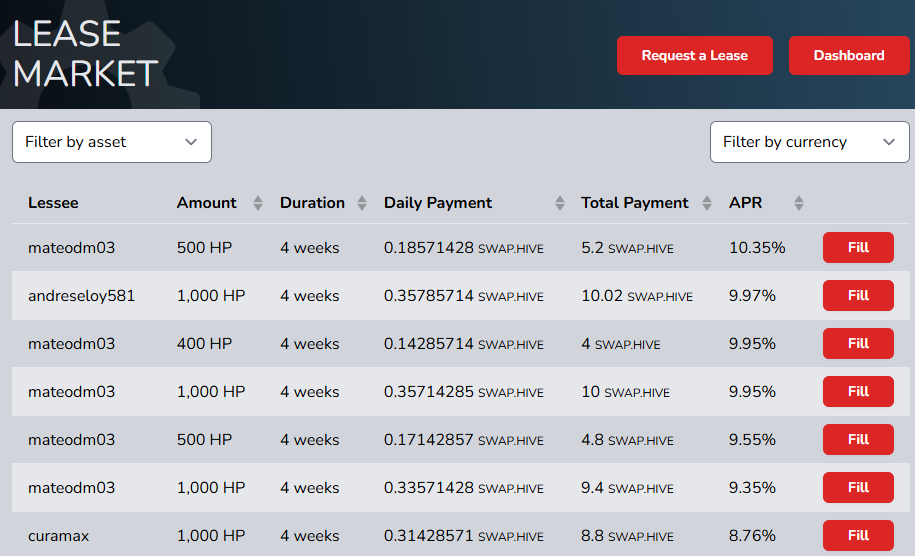Click total payment 8.8 SWAP.HIVE

pos(627,536)
